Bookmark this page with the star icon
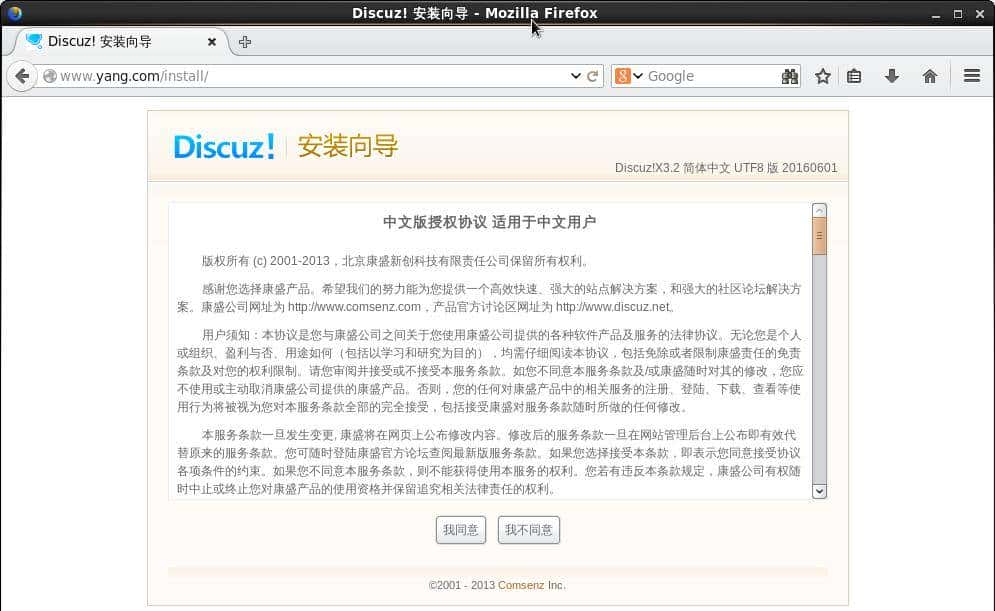 click(x=822, y=75)
